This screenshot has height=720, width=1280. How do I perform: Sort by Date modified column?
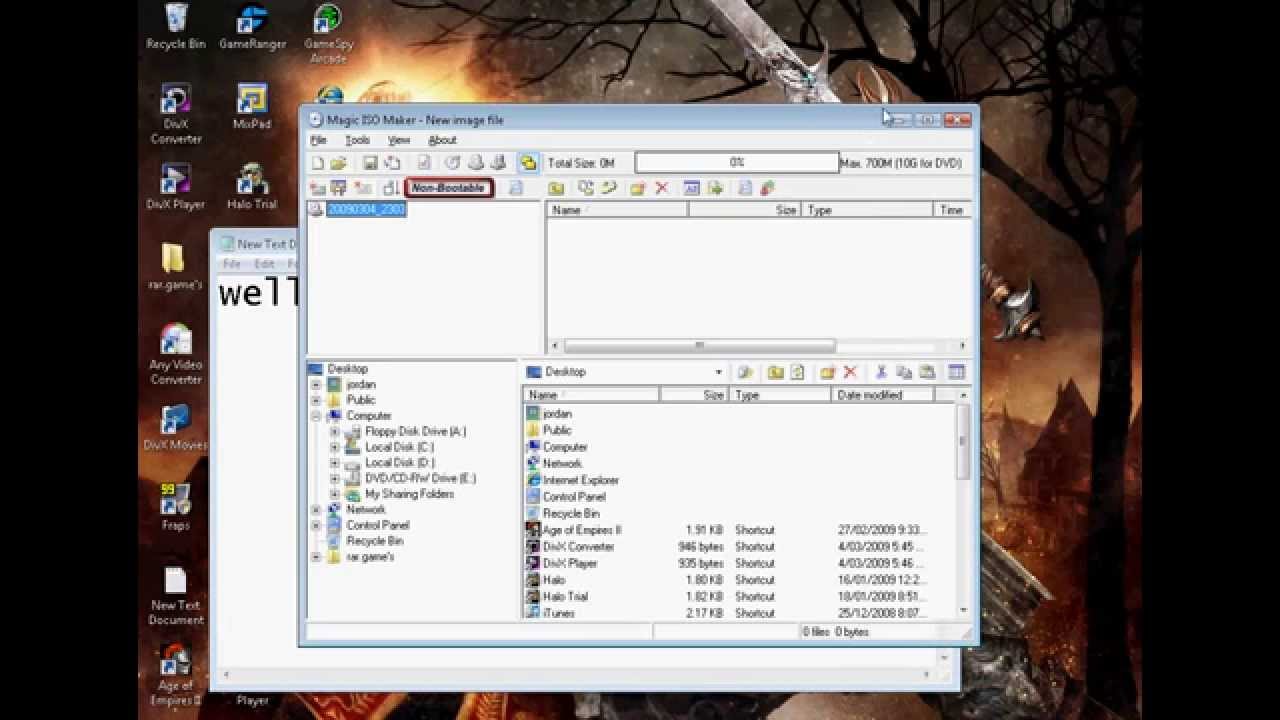pyautogui.click(x=883, y=395)
